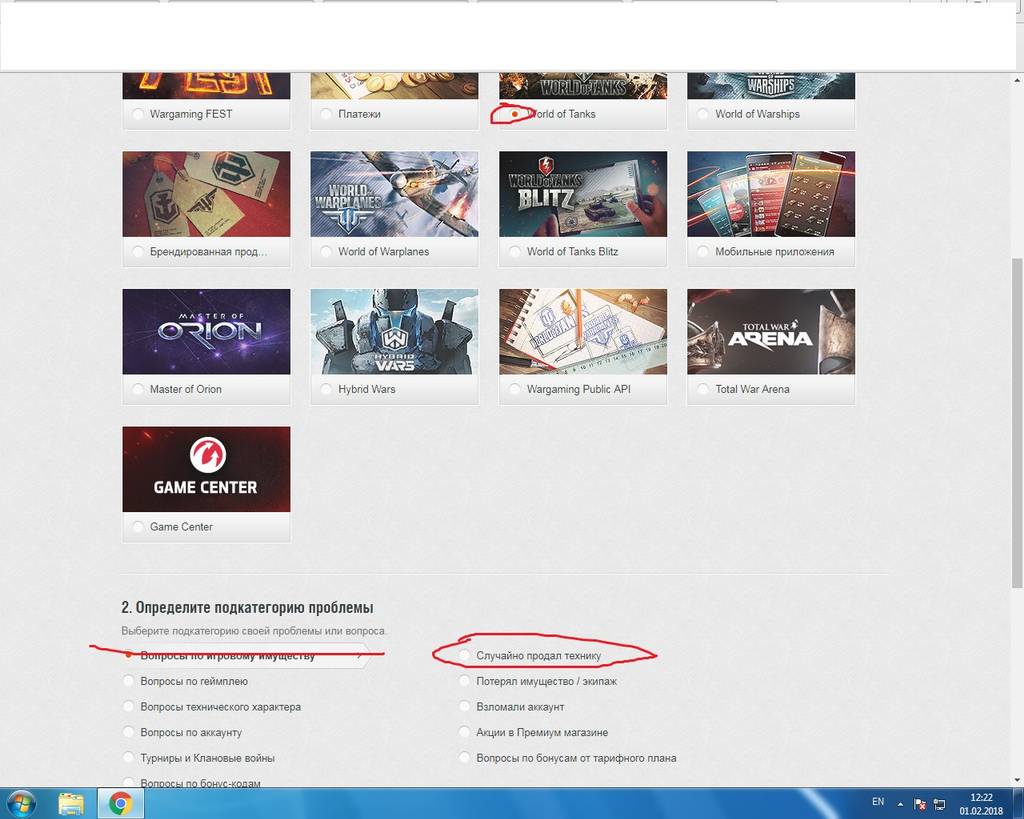
Task: Select the Взломали аккаунт option
Action: coord(464,707)
